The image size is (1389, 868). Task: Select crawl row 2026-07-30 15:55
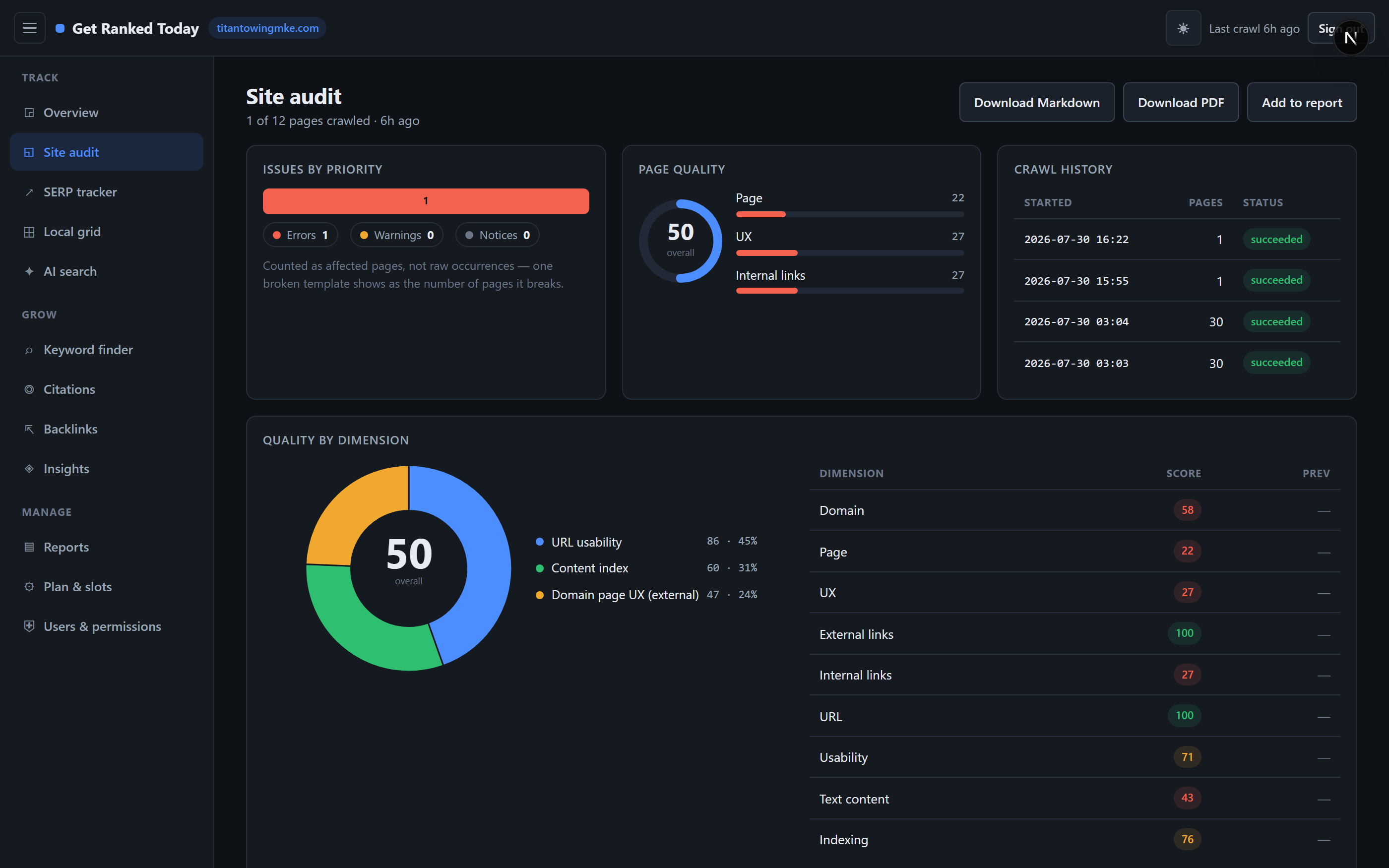click(x=1177, y=280)
